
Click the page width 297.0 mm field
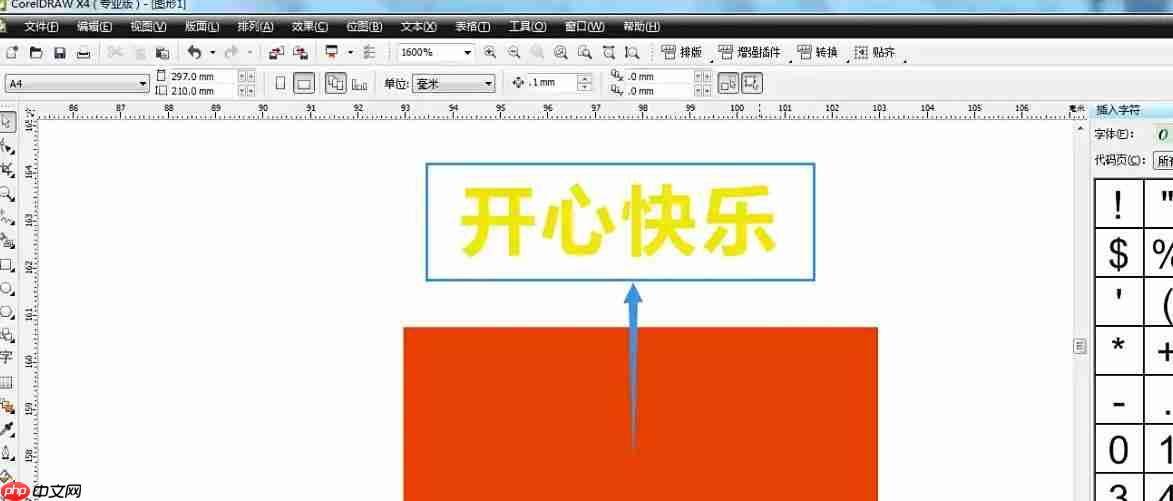pos(203,76)
